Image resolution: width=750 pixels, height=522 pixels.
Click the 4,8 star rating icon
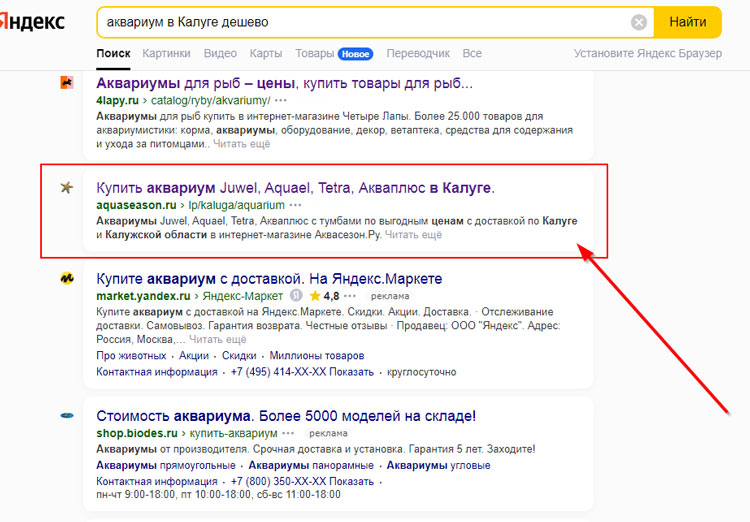[314, 297]
